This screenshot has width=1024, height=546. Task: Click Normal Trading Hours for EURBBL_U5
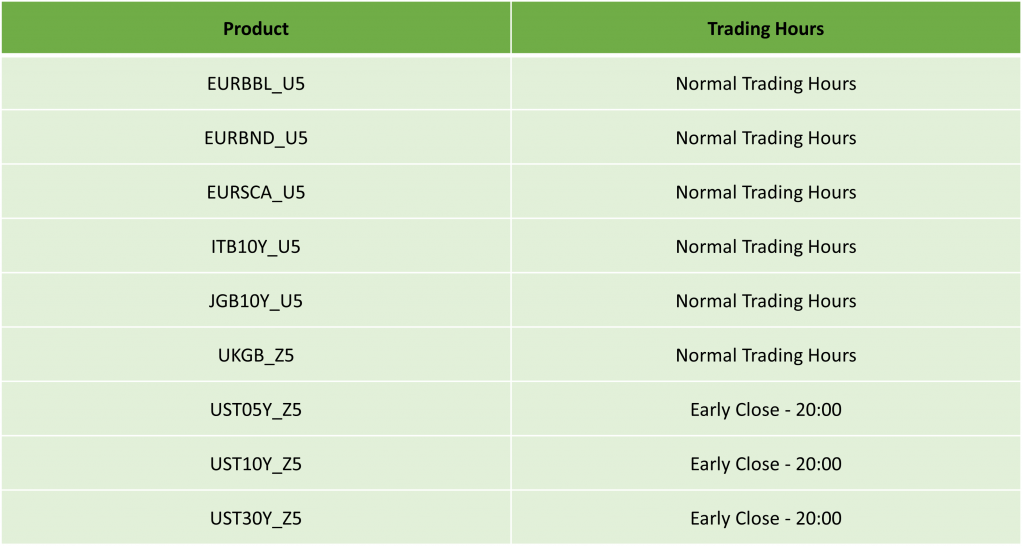coord(766,84)
